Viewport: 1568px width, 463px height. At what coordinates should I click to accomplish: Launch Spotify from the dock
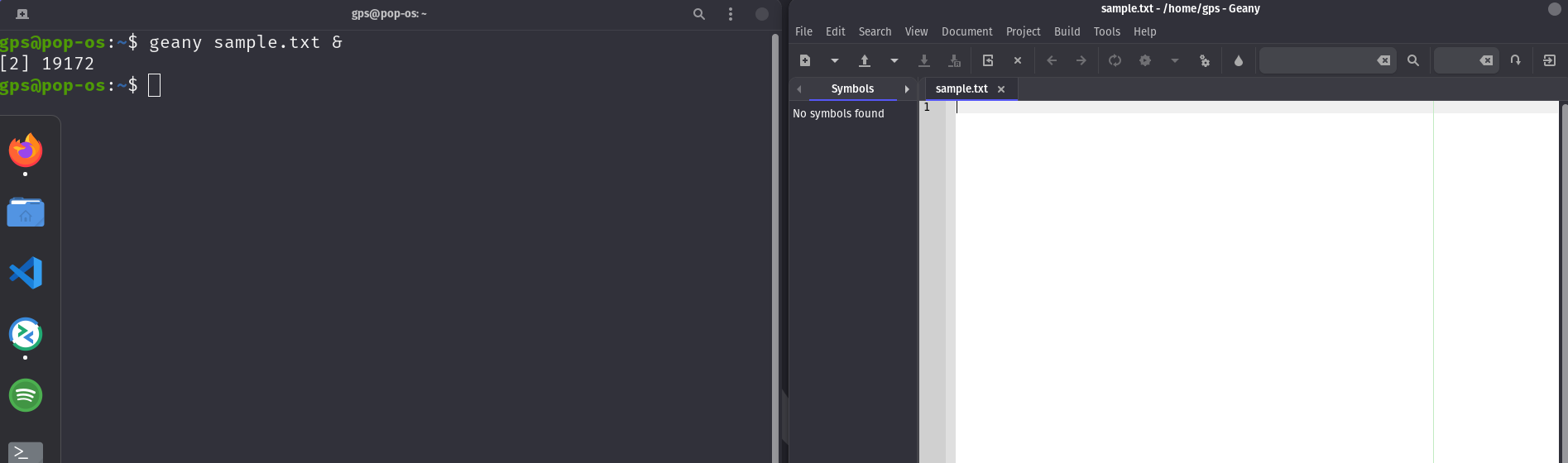pos(26,395)
